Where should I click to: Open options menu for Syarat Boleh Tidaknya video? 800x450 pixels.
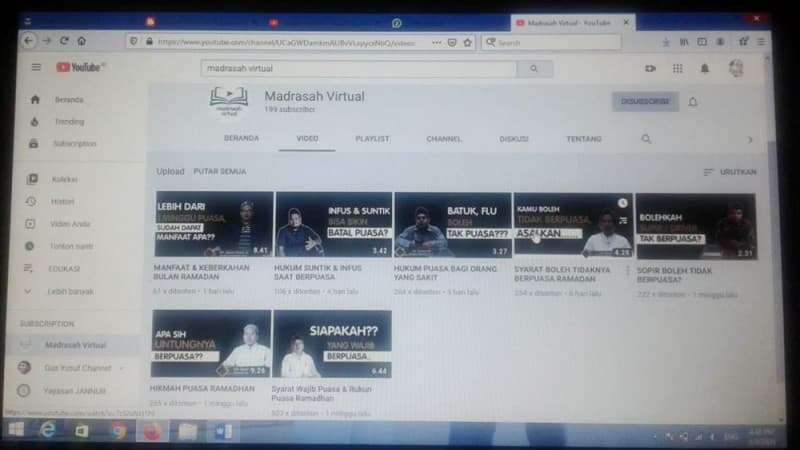628,270
